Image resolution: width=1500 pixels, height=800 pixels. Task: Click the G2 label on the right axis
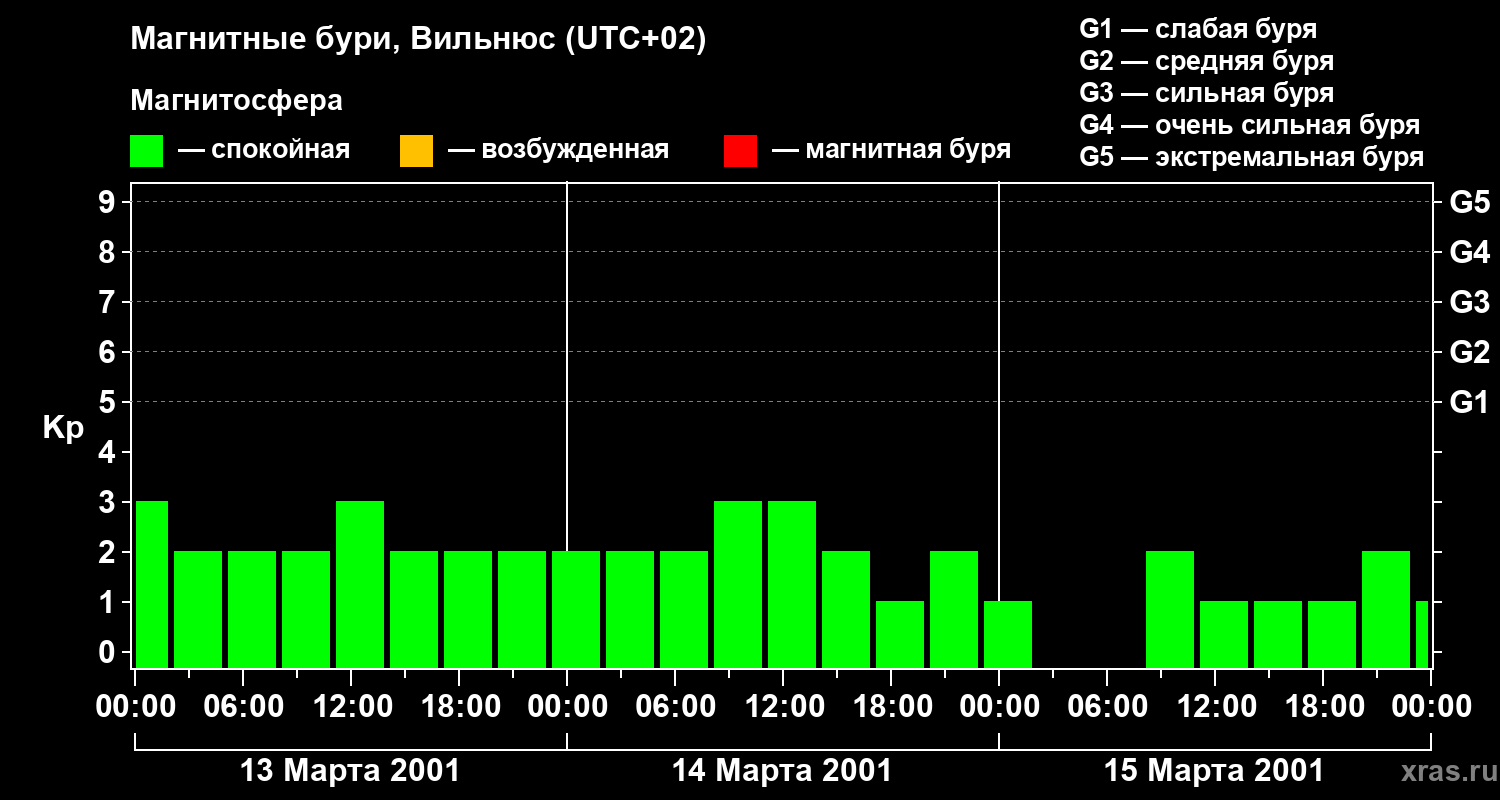(1469, 352)
